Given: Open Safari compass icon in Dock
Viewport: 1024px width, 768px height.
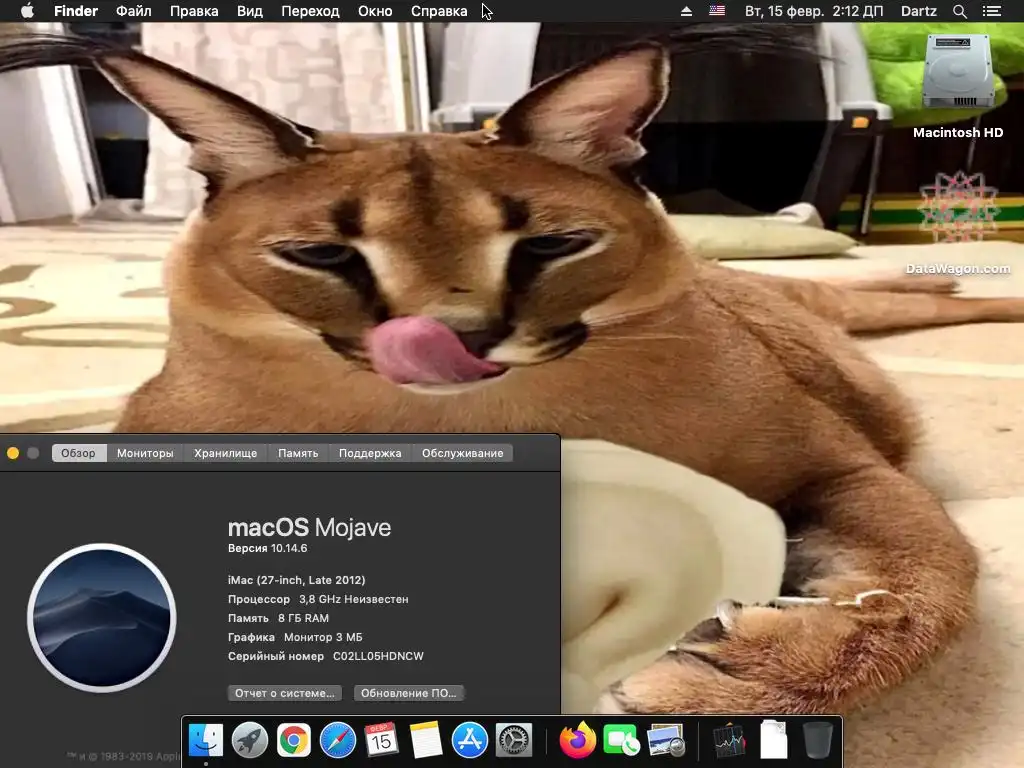Looking at the screenshot, I should (338, 740).
